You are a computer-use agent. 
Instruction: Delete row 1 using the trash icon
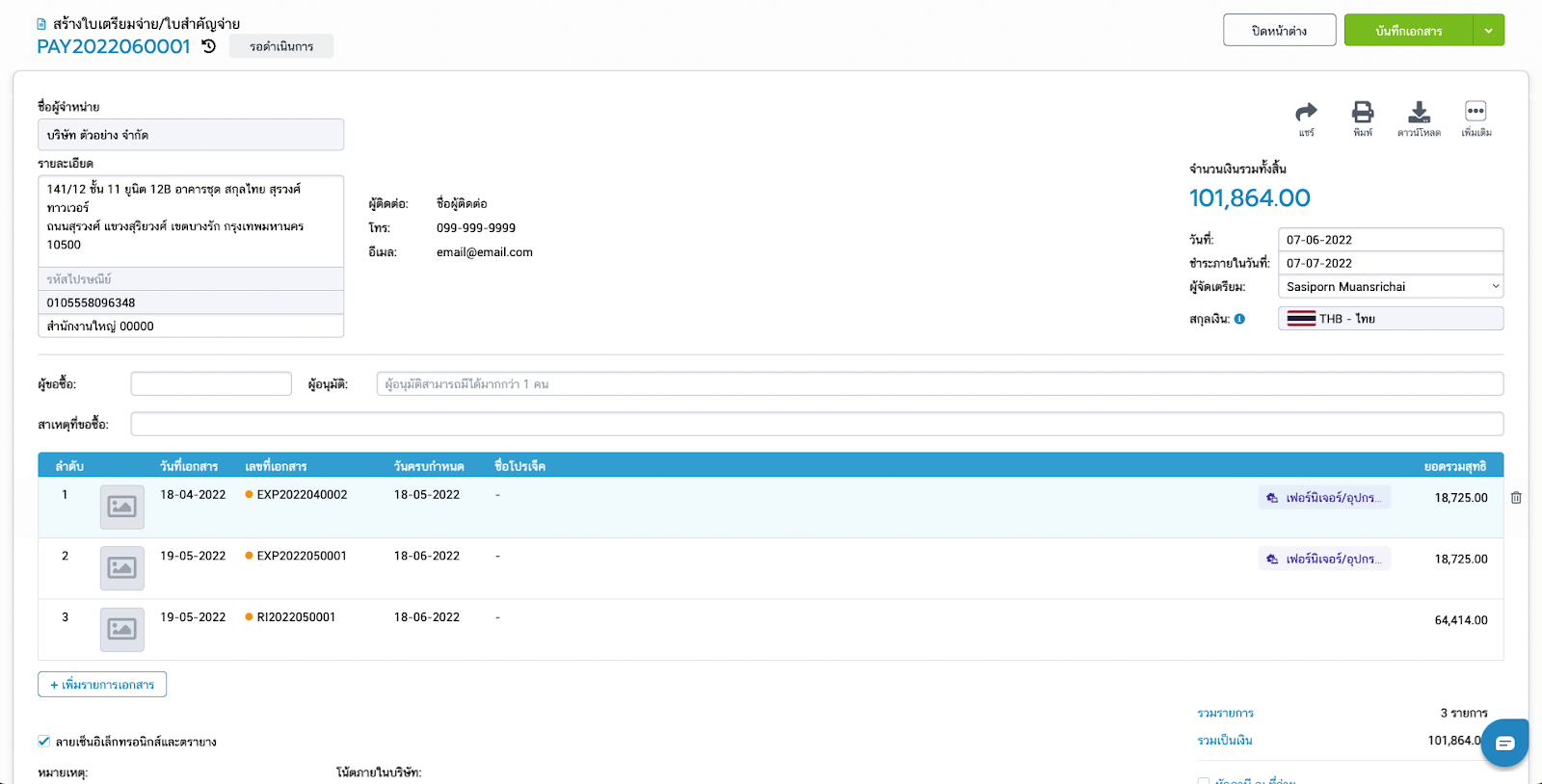coord(1516,498)
